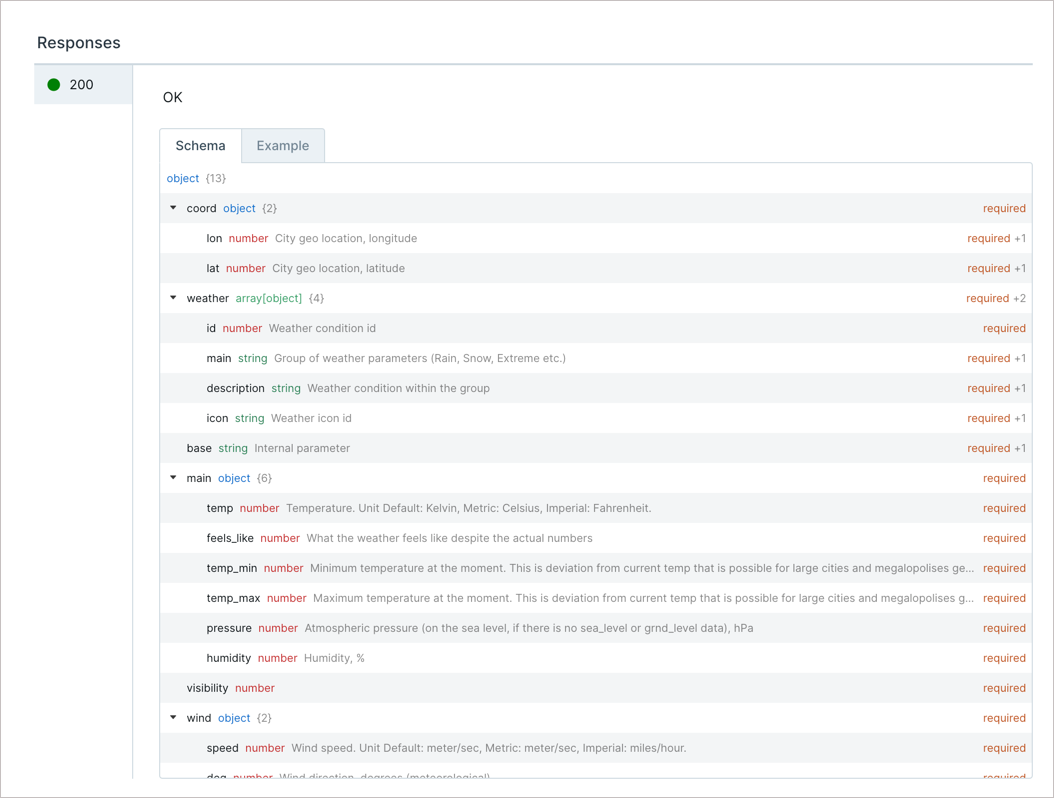Click the speed field under wind
The image size is (1054, 798).
pos(223,748)
